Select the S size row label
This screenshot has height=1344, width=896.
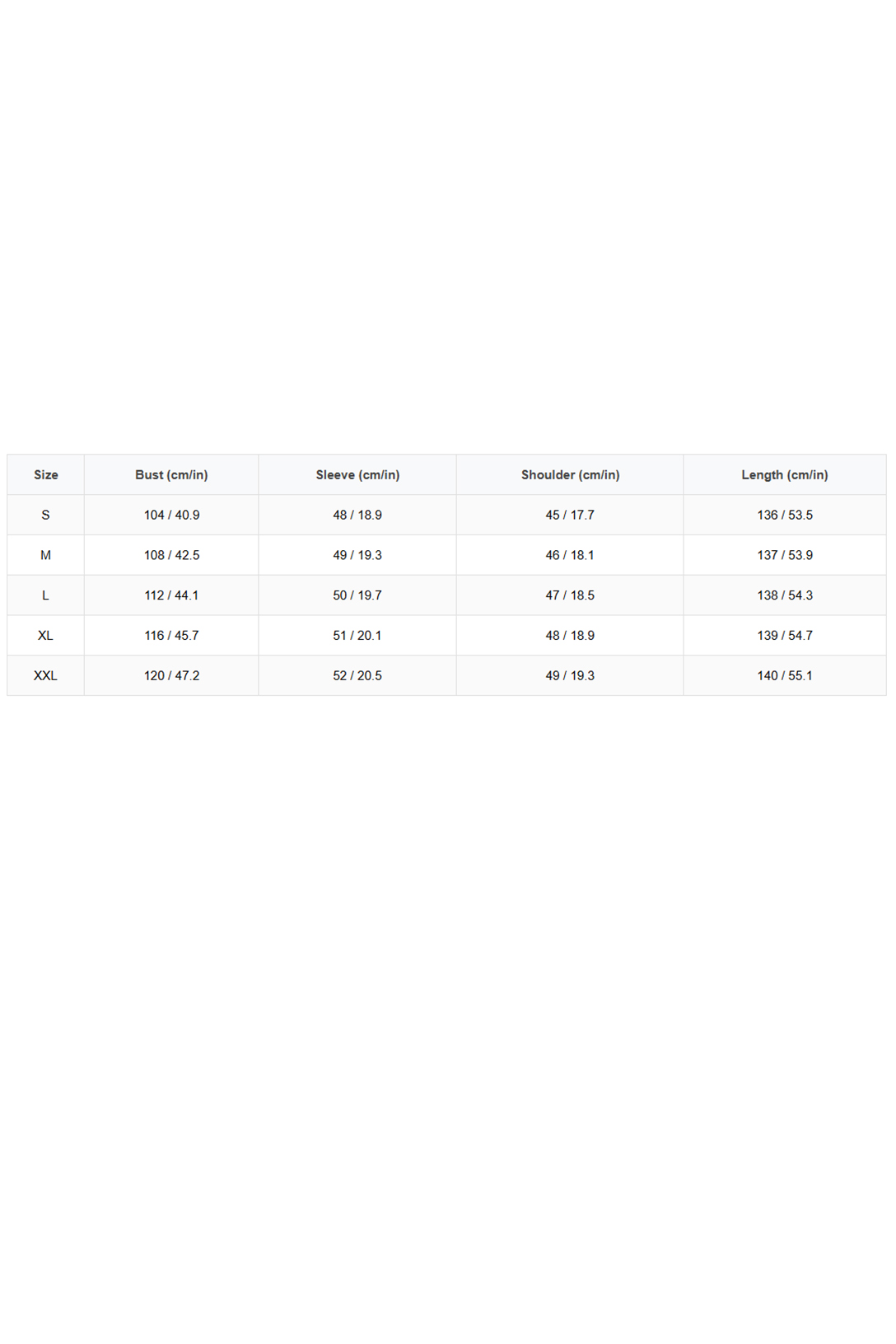coord(45,515)
